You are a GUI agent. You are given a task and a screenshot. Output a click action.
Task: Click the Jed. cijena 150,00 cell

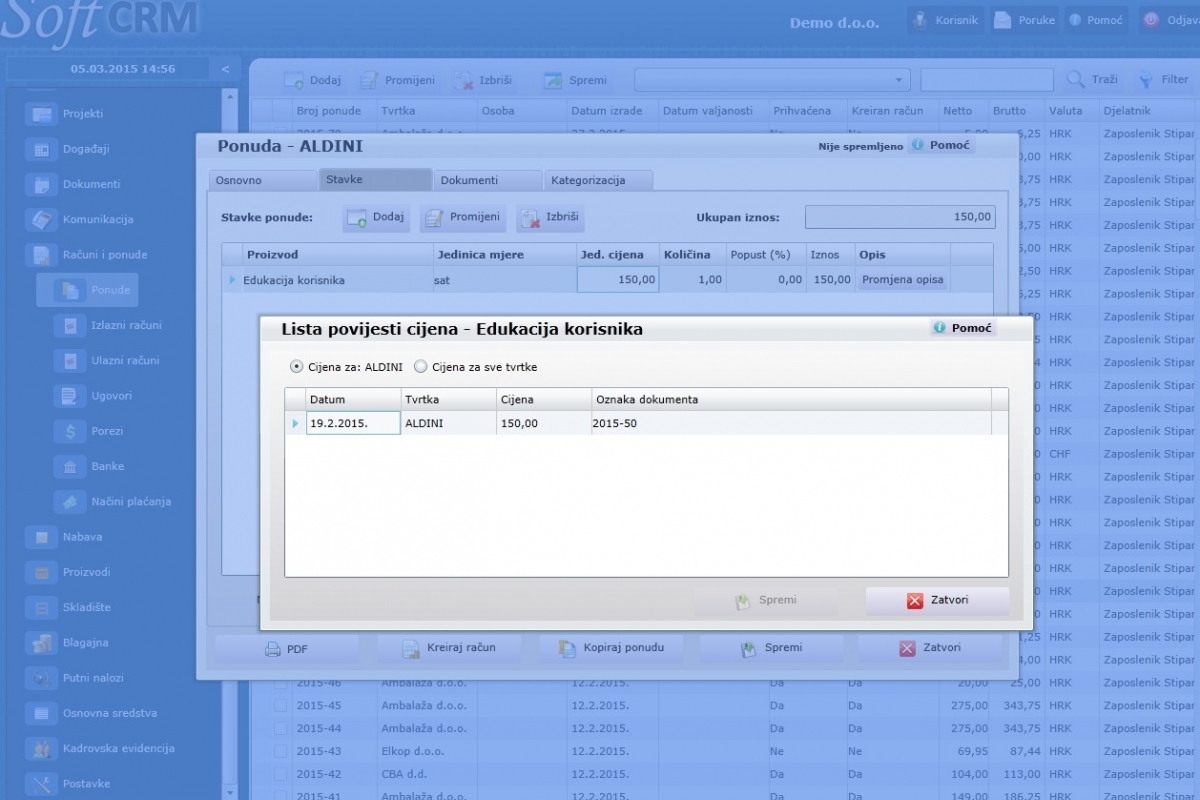(x=617, y=280)
